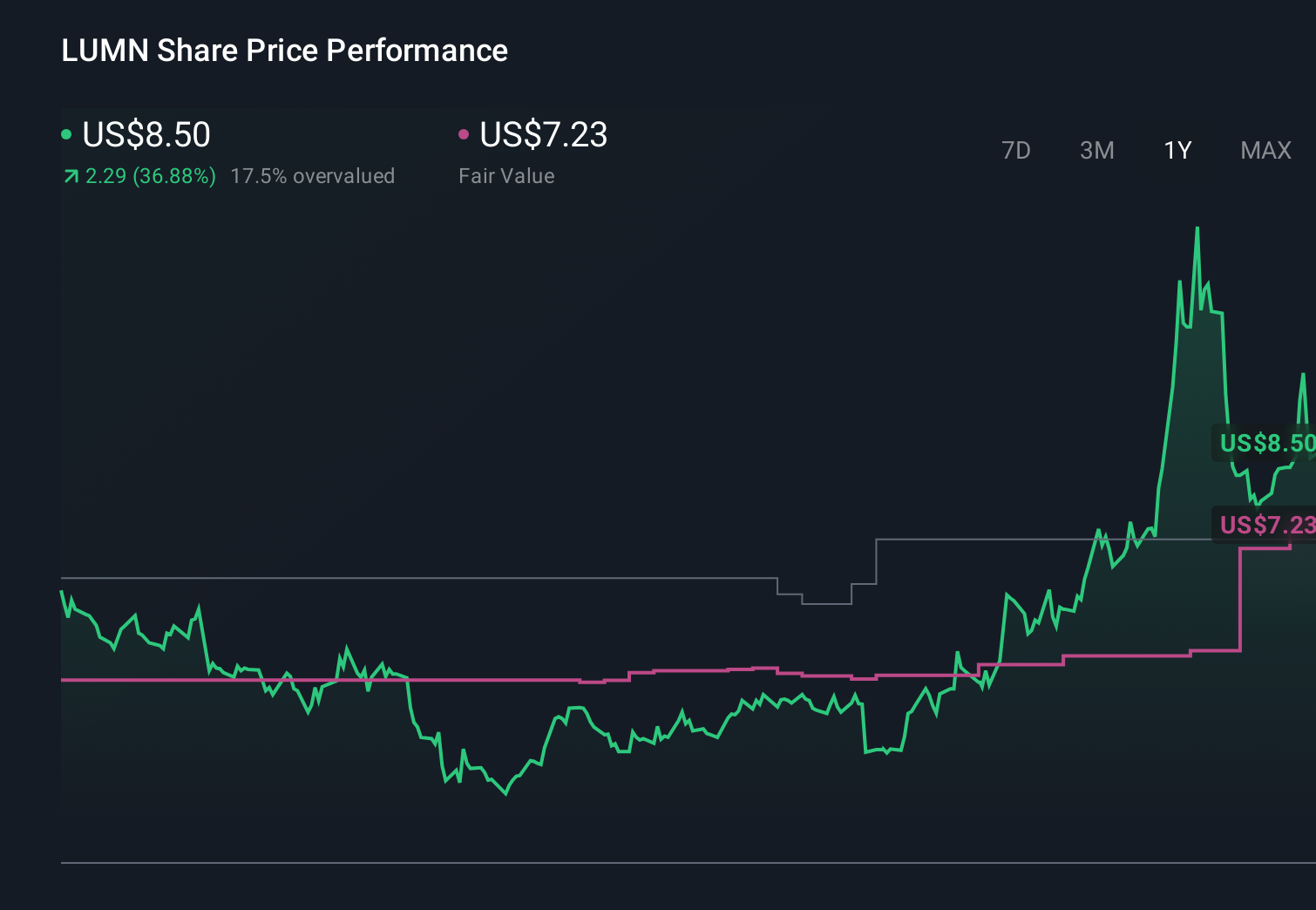Click the pink Fair Value legend dot
Image resolution: width=1316 pixels, height=910 pixels.
(x=465, y=133)
